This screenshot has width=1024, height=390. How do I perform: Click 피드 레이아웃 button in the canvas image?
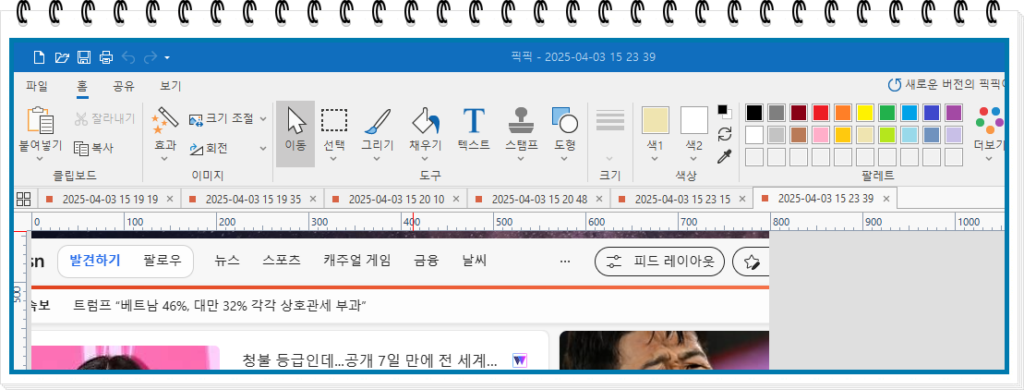[x=659, y=262]
